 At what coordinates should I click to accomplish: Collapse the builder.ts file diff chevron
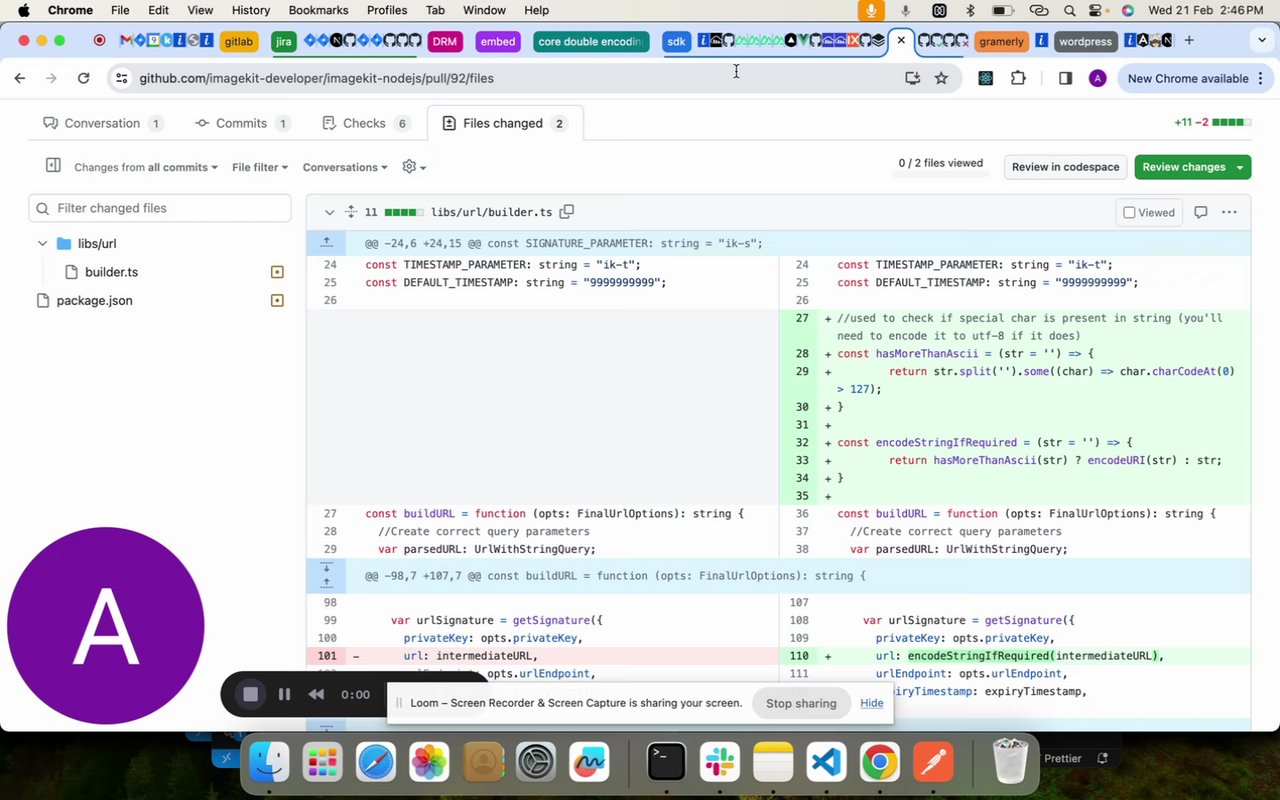click(x=329, y=212)
